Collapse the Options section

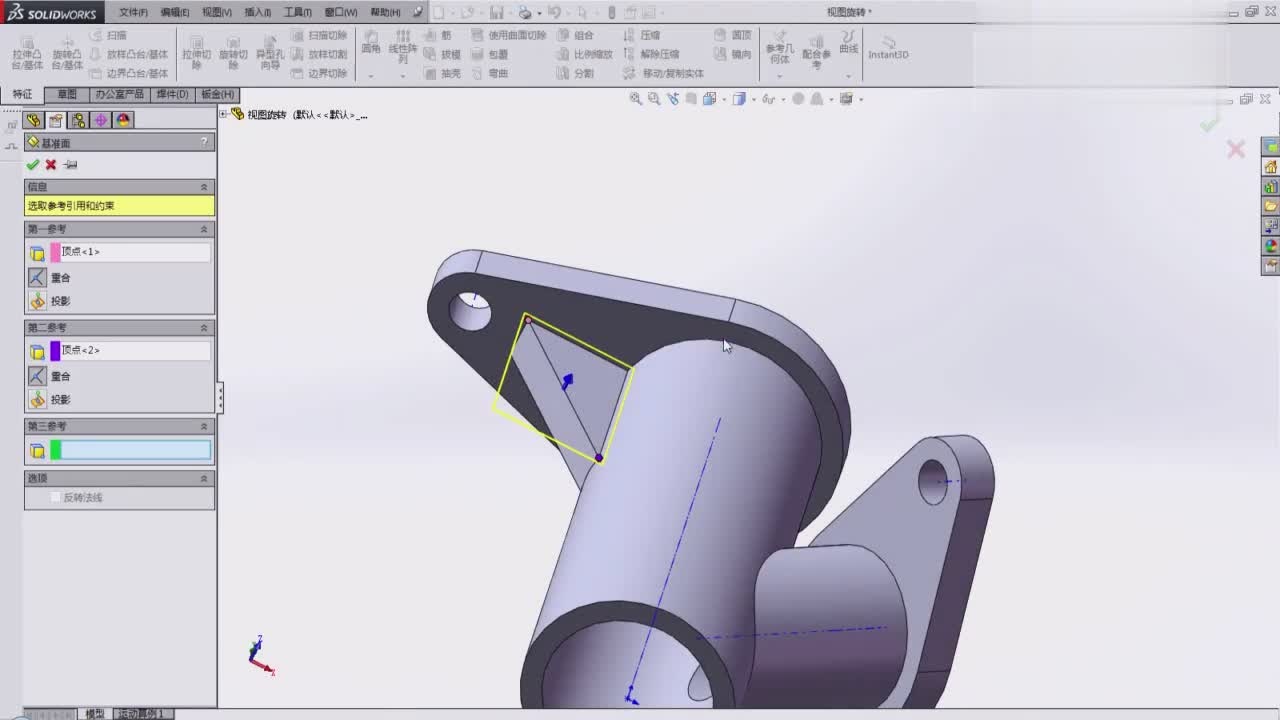point(204,478)
